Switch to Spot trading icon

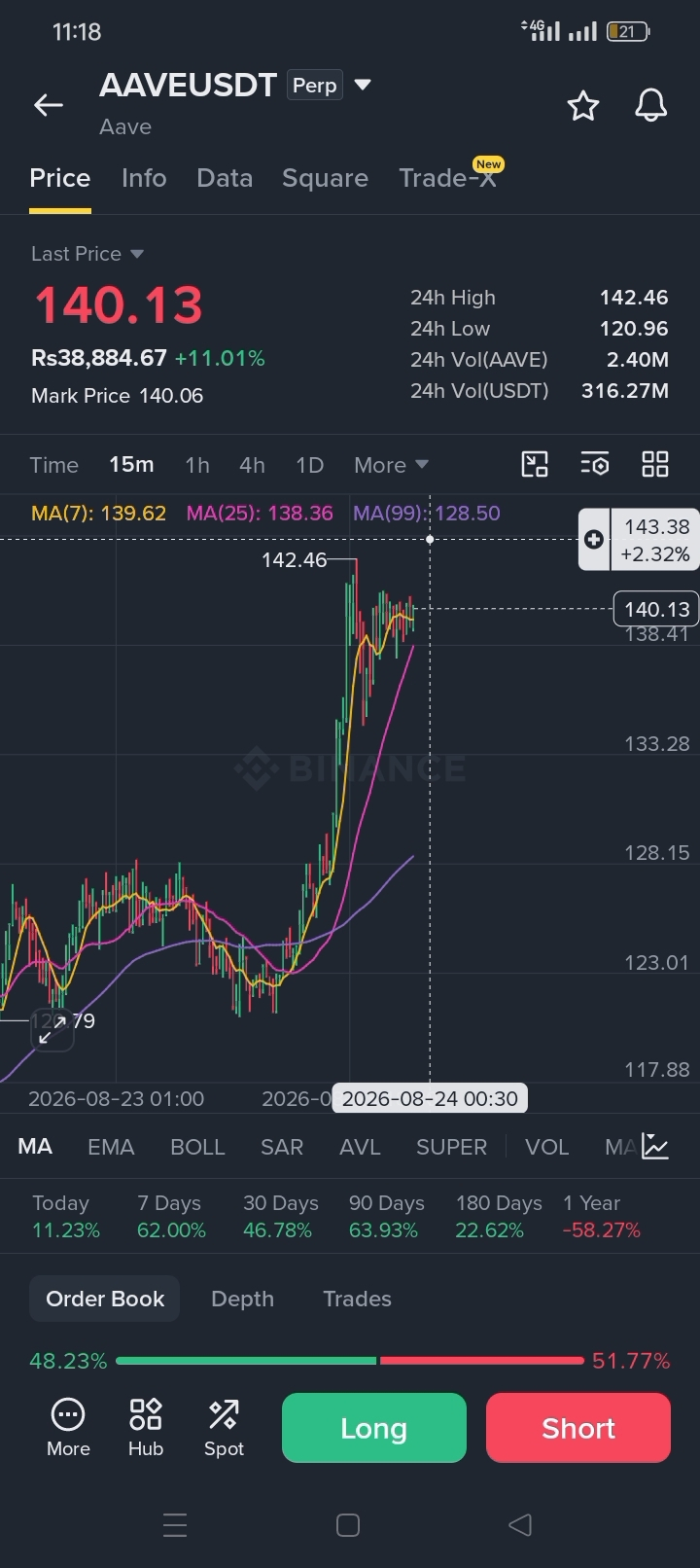click(224, 1427)
